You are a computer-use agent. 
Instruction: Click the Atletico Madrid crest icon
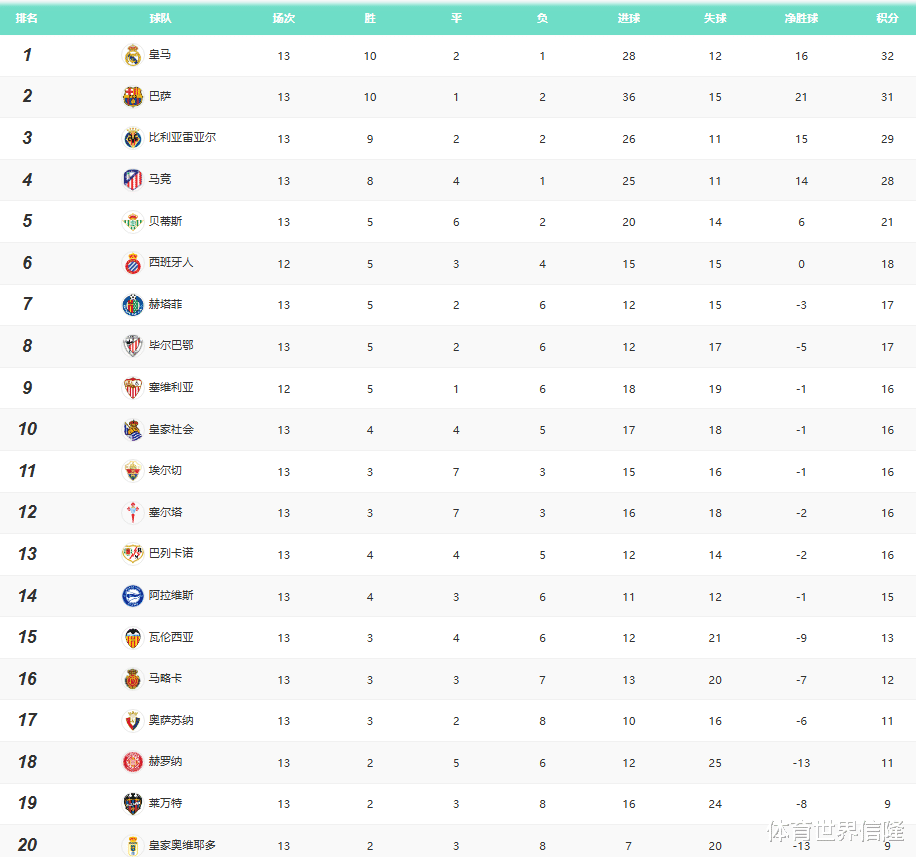[133, 180]
